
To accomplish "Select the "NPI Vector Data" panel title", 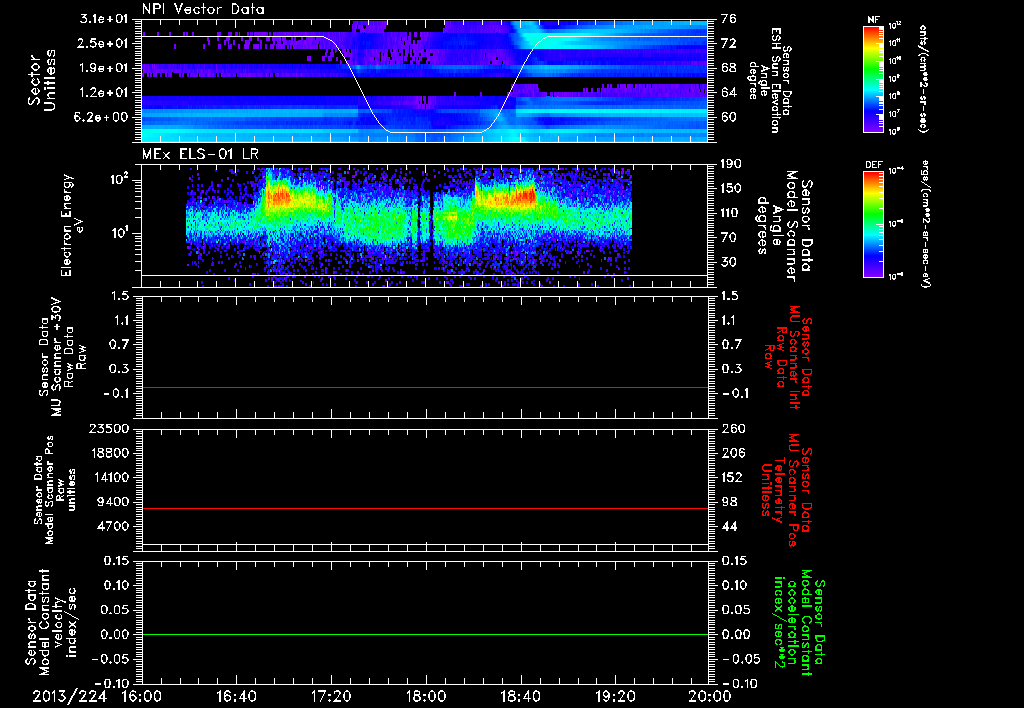I will (x=204, y=9).
